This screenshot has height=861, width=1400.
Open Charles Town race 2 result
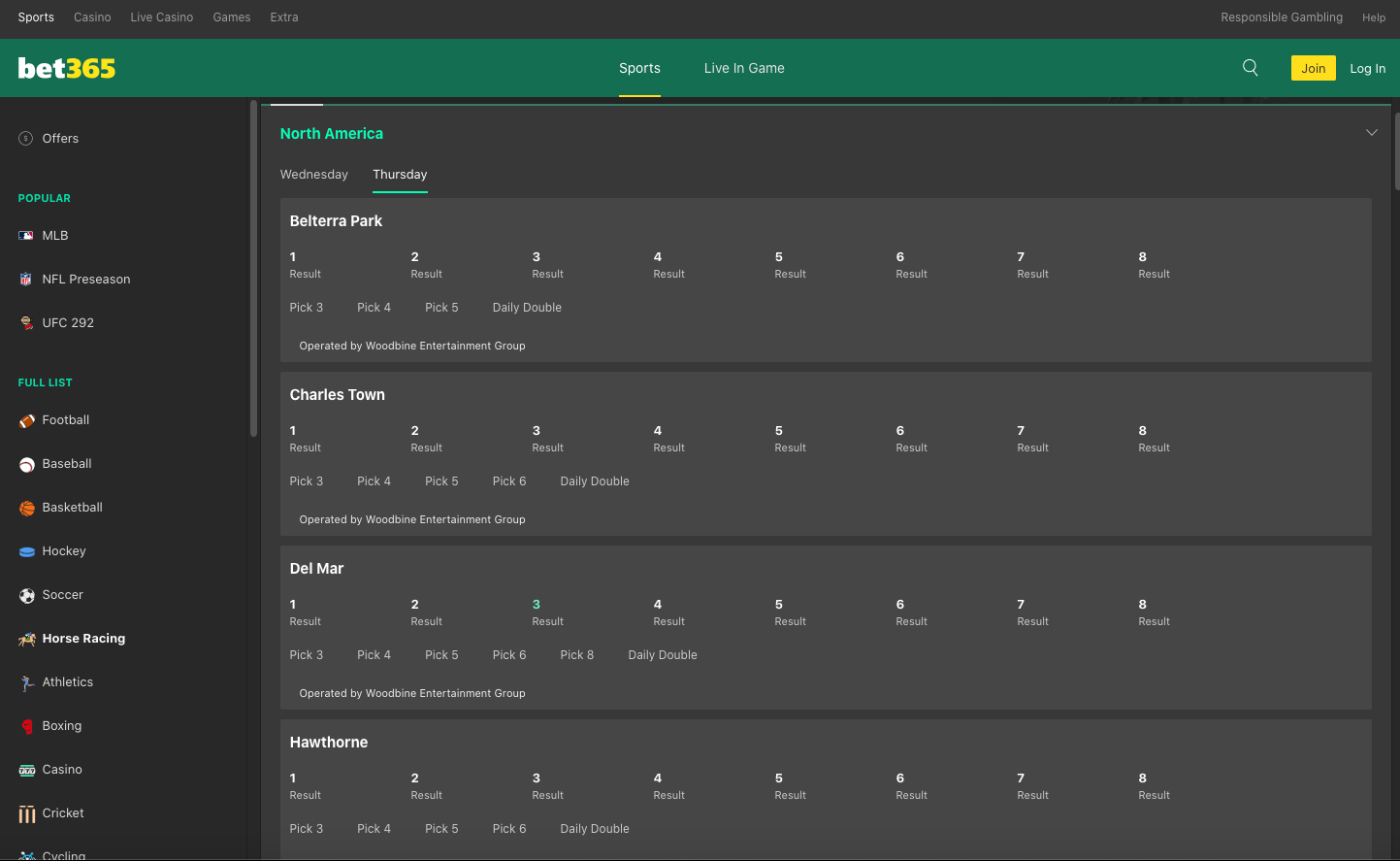tap(426, 439)
